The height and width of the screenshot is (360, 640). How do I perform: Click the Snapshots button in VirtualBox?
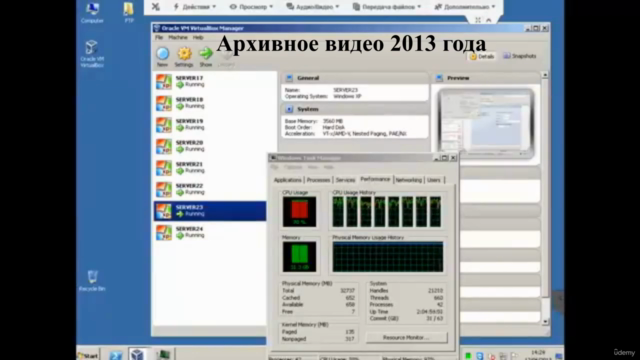520,56
